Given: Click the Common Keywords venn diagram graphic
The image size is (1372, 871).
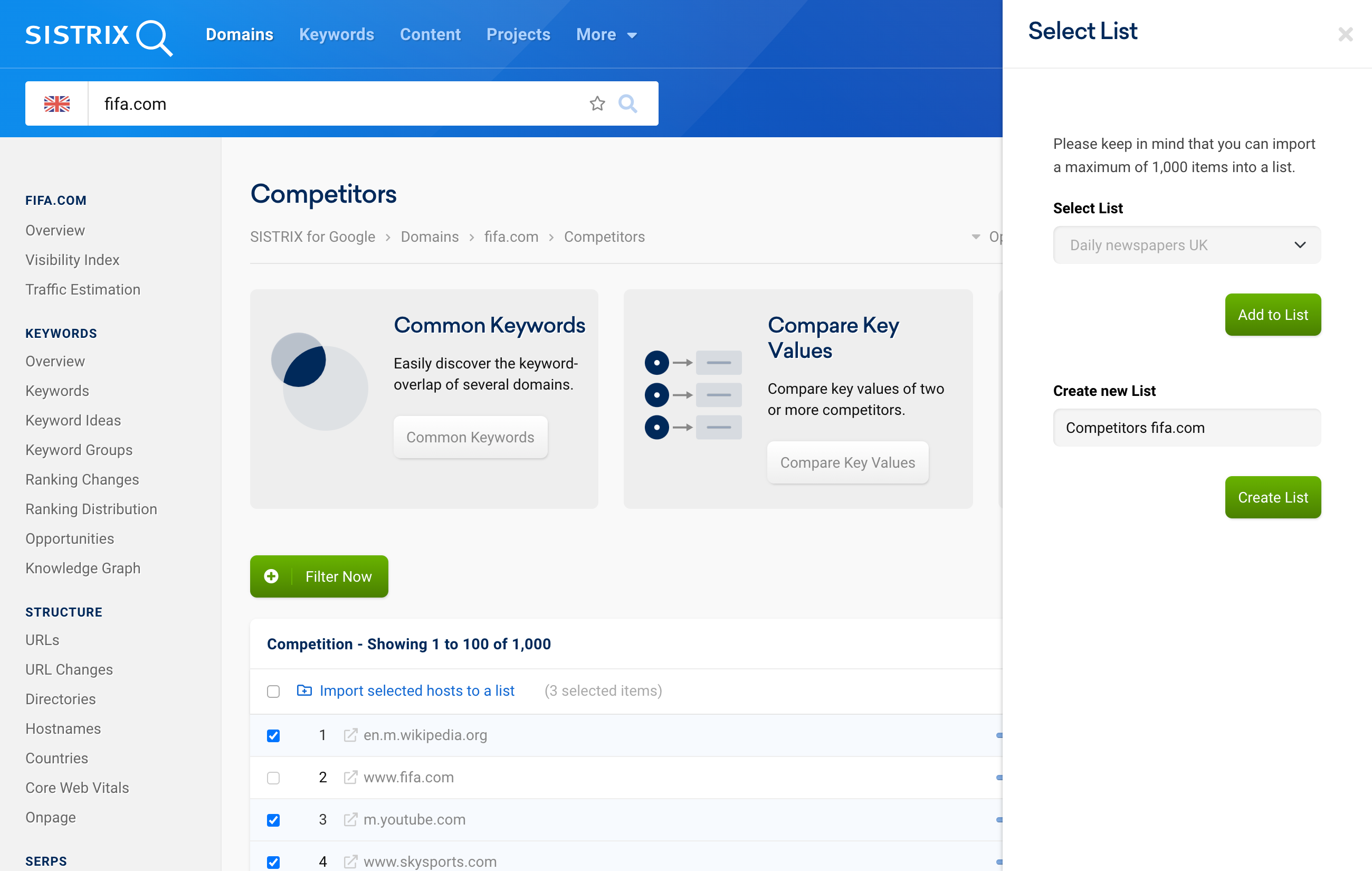Looking at the screenshot, I should click(x=319, y=381).
